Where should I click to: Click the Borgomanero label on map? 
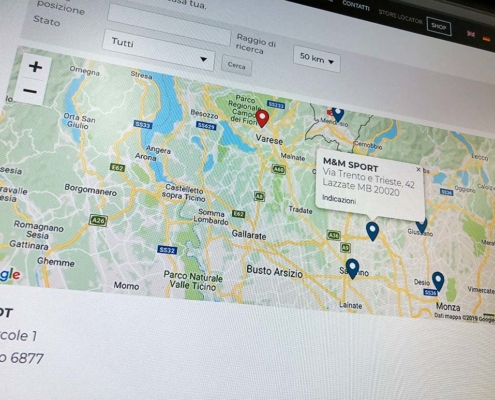click(90, 190)
